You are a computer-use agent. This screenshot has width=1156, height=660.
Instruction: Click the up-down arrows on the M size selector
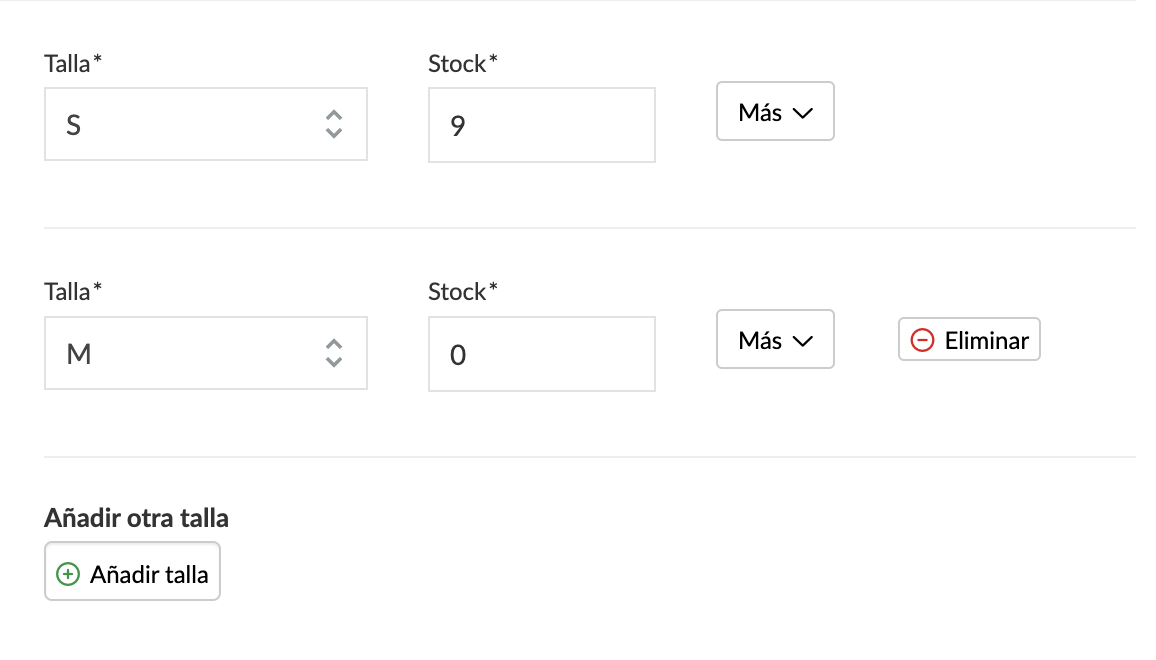[x=334, y=353]
